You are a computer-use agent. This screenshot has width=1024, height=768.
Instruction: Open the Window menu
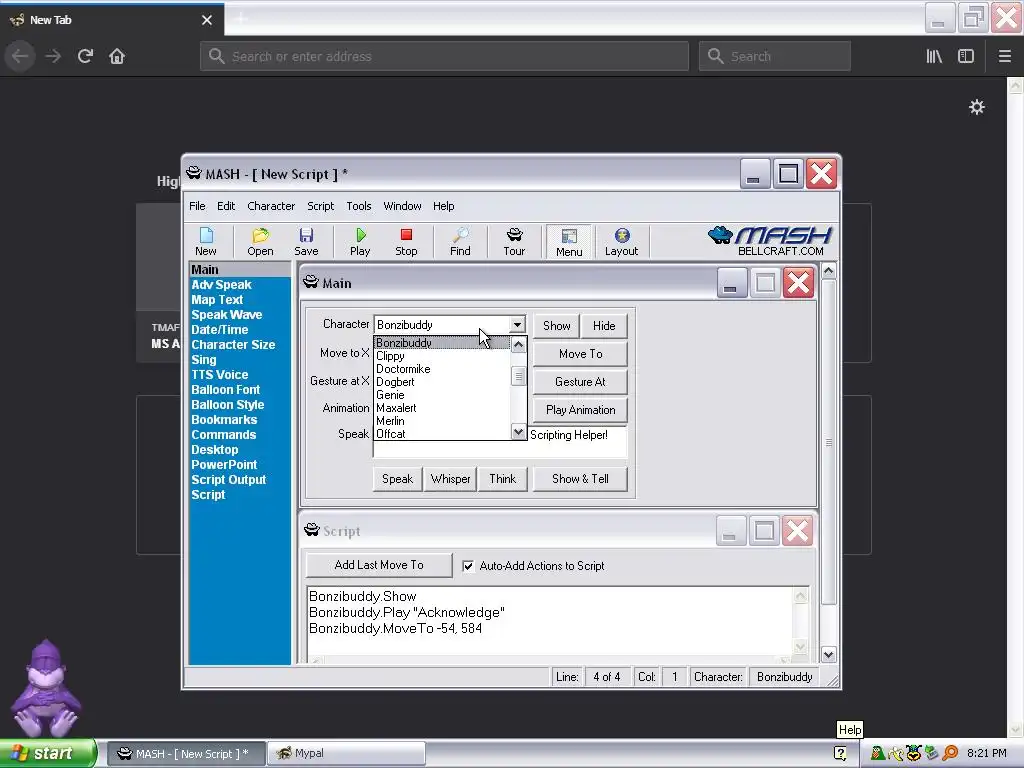tap(402, 206)
